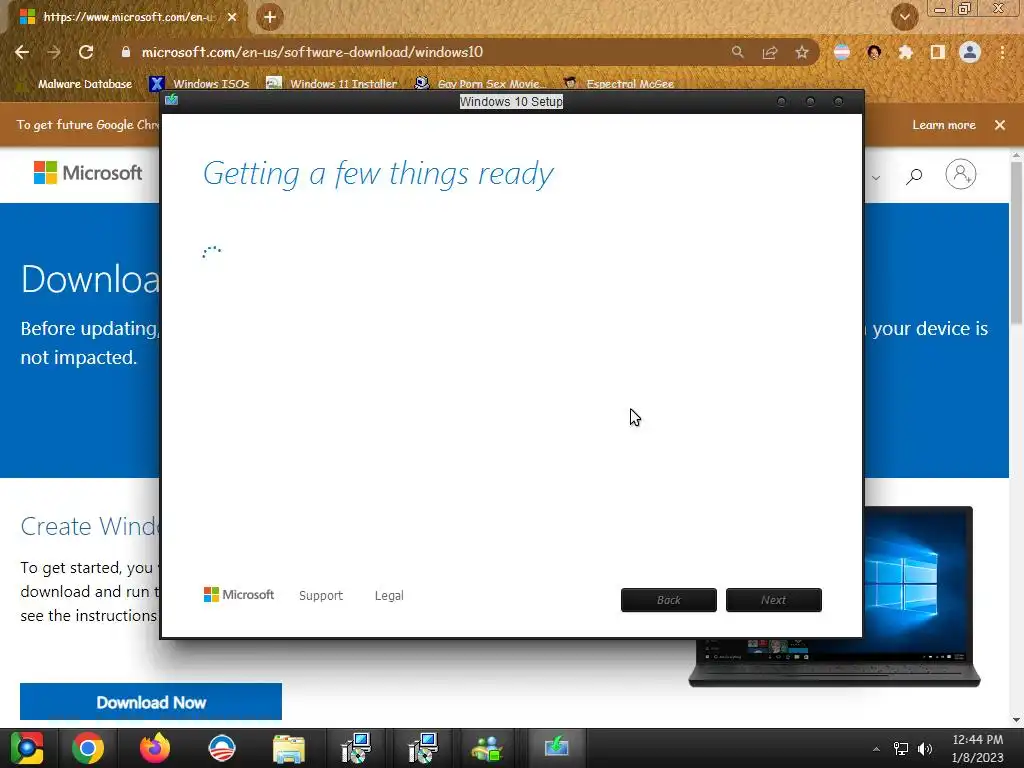Viewport: 1024px width, 768px height.
Task: Click Back button in Windows 10 Setup
Action: click(669, 600)
